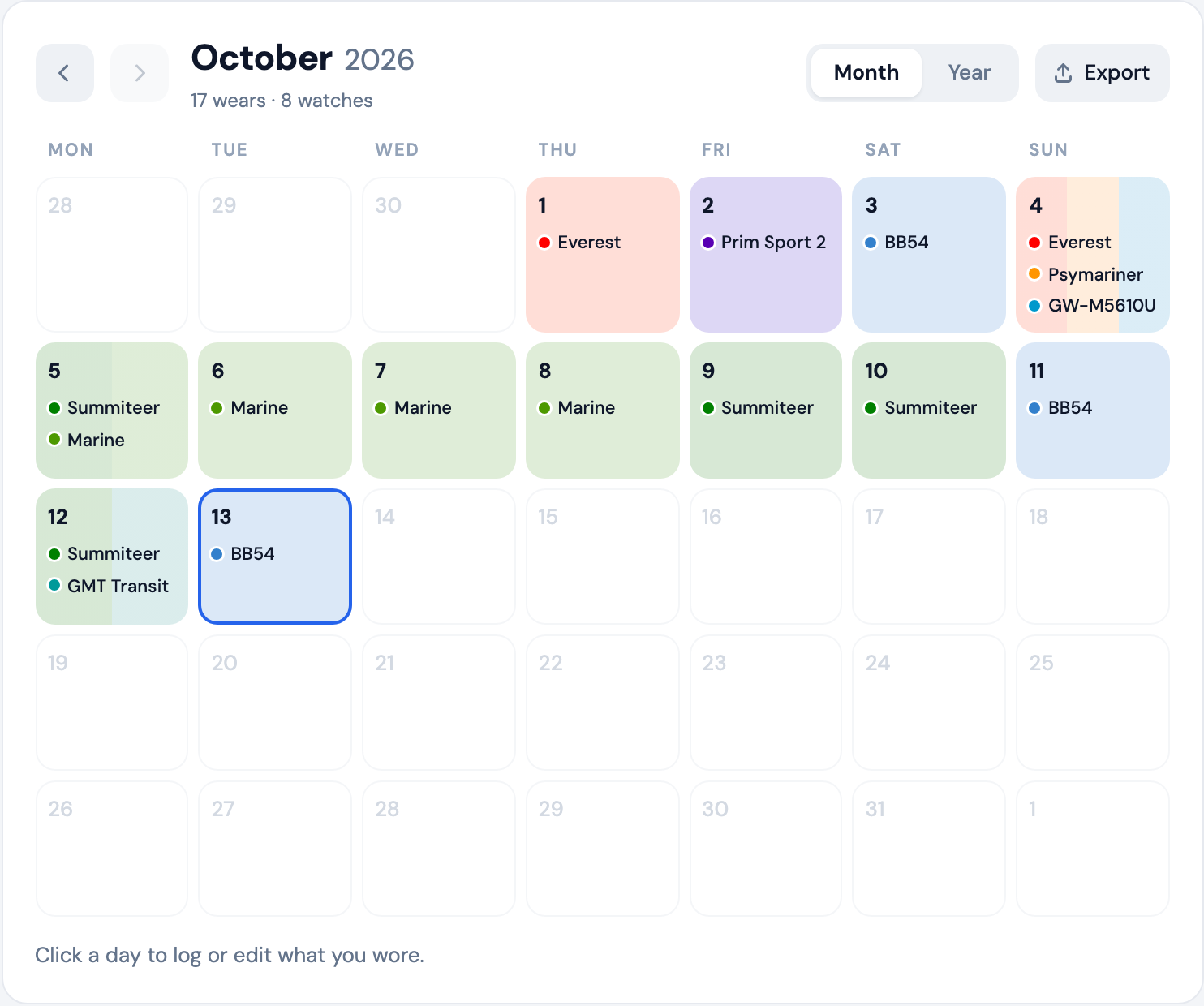
Task: Open October 11 BB54 day cell
Action: tap(1093, 411)
